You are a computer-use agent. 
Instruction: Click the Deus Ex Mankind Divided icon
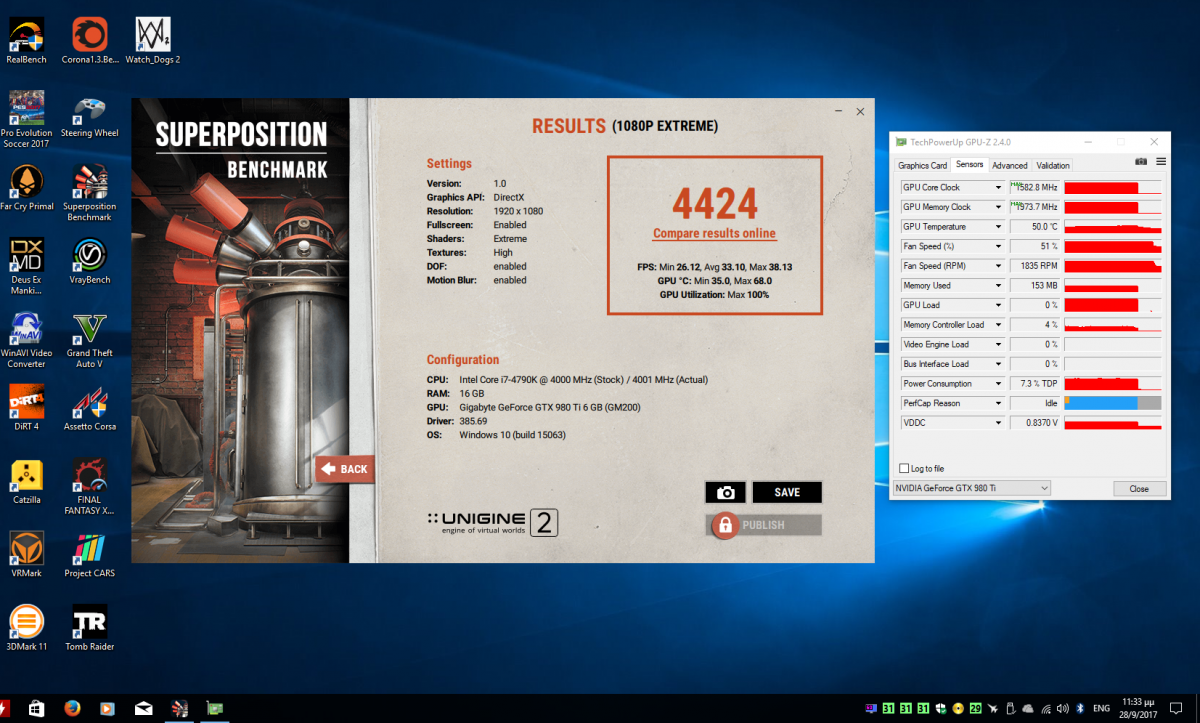(26, 266)
